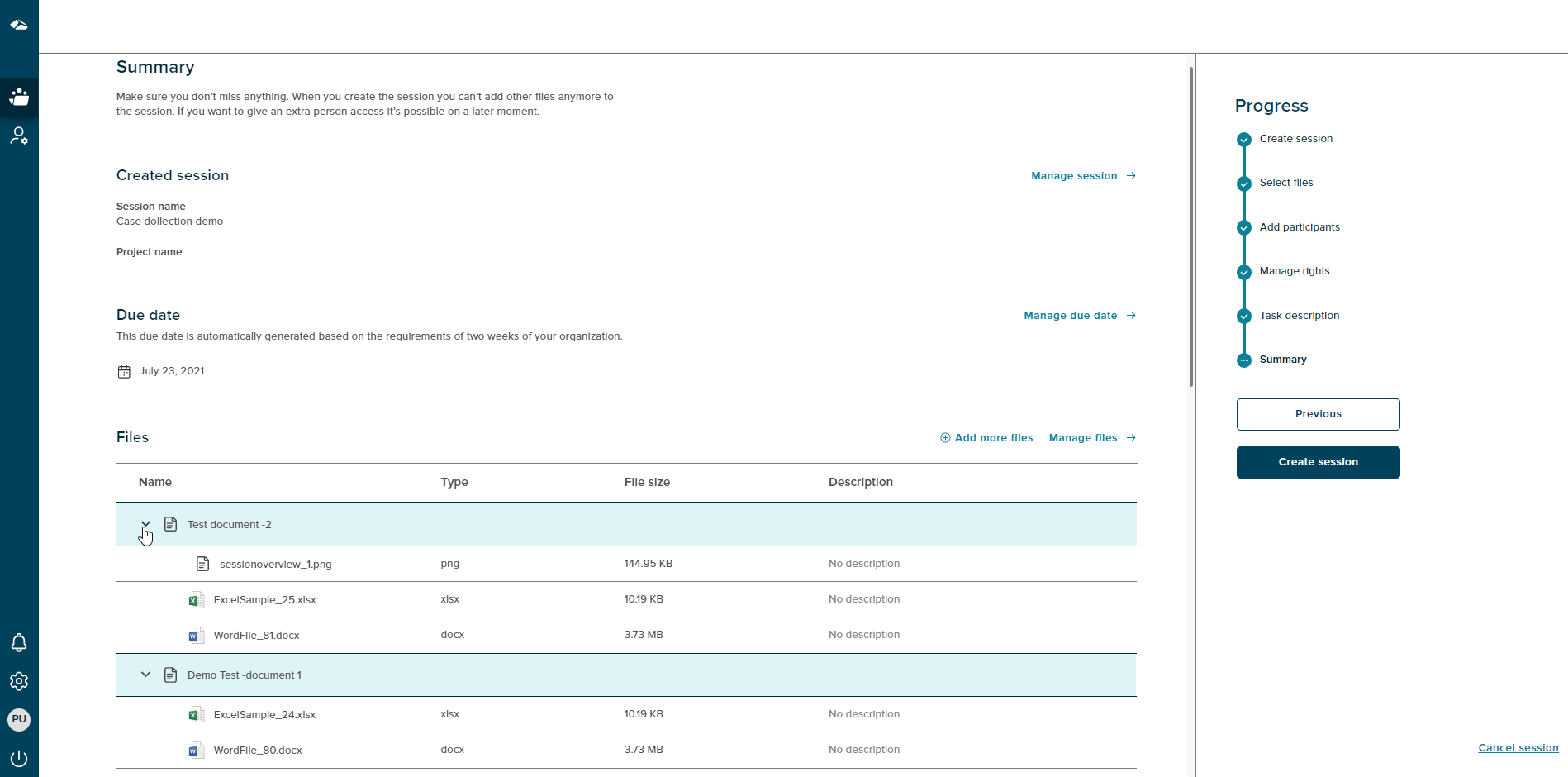
Task: Open Manage session
Action: click(1073, 176)
